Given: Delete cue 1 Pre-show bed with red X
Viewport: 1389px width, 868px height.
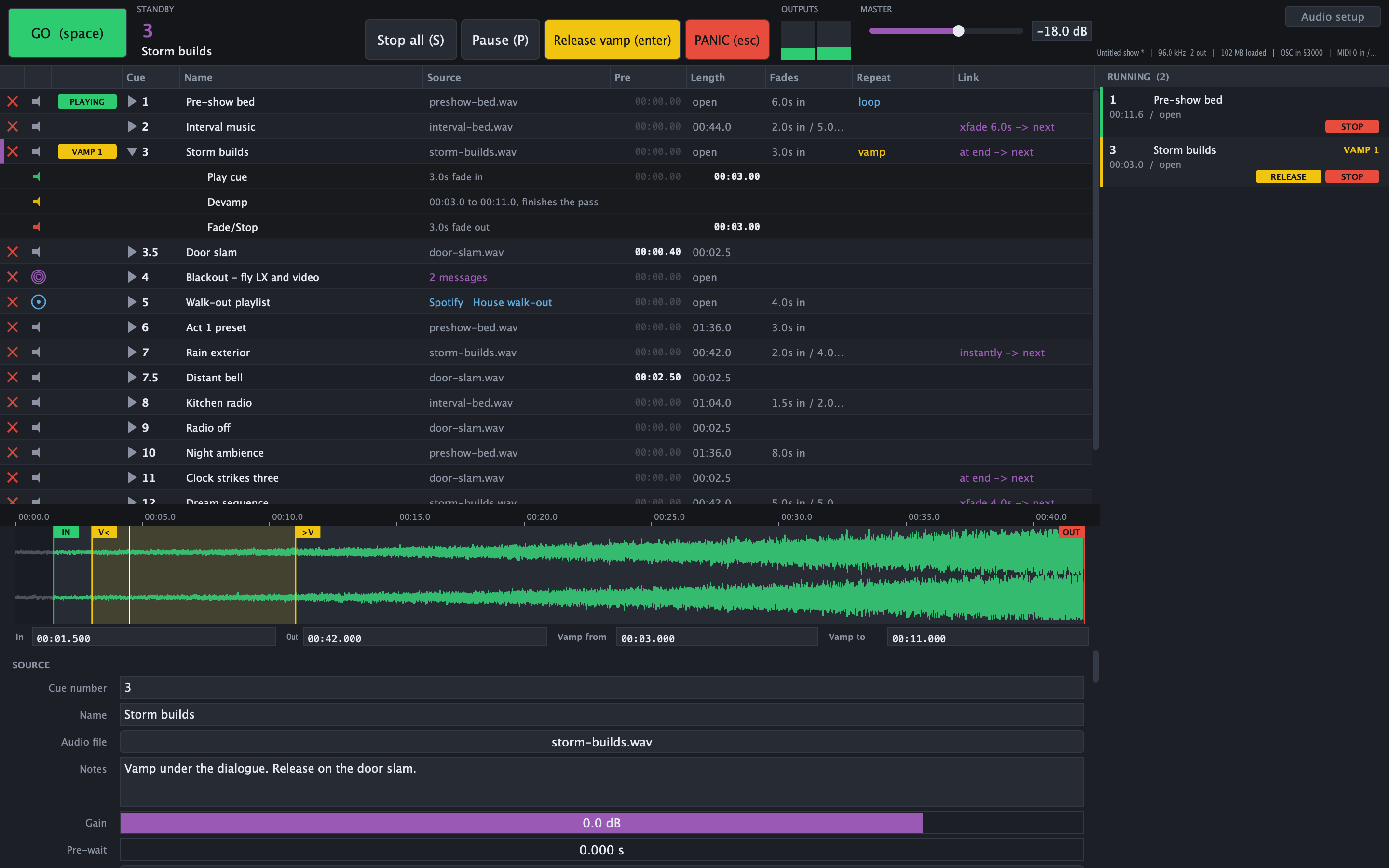Looking at the screenshot, I should point(13,102).
